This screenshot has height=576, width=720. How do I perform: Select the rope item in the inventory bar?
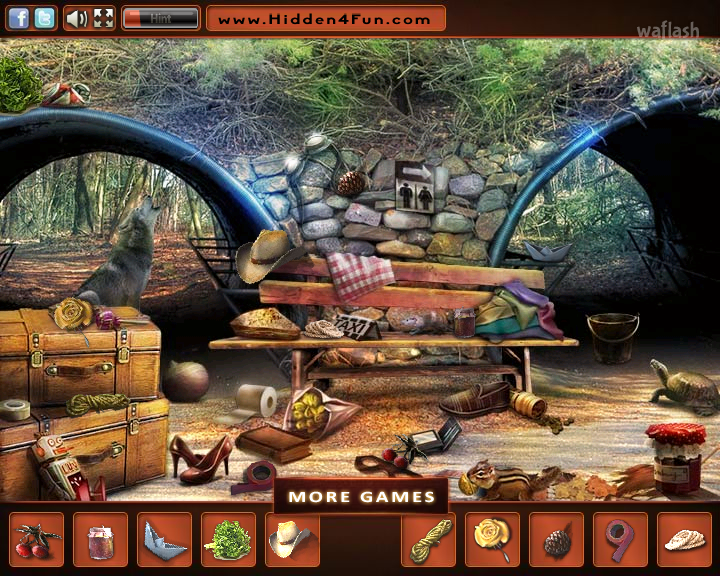coord(428,539)
